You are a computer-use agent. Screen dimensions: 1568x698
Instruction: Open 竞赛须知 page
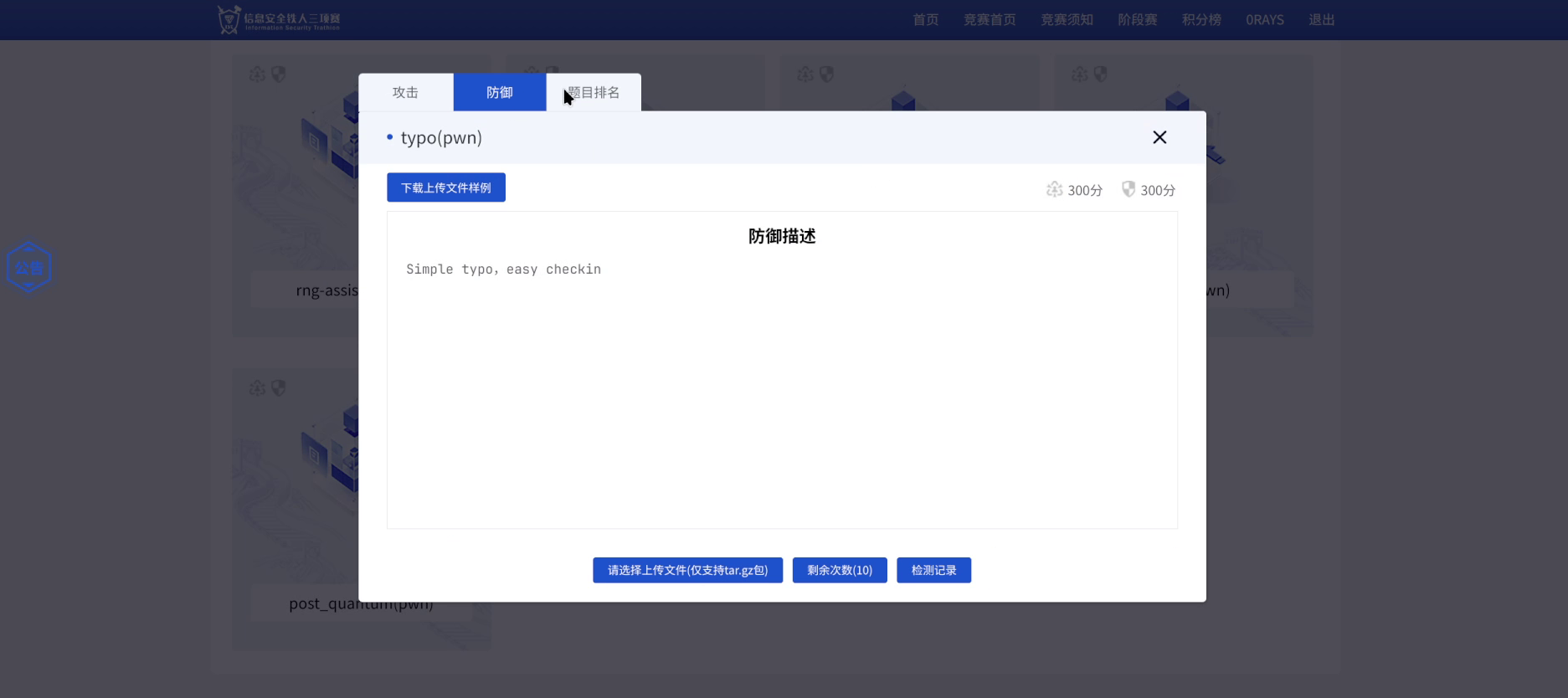(x=1067, y=20)
